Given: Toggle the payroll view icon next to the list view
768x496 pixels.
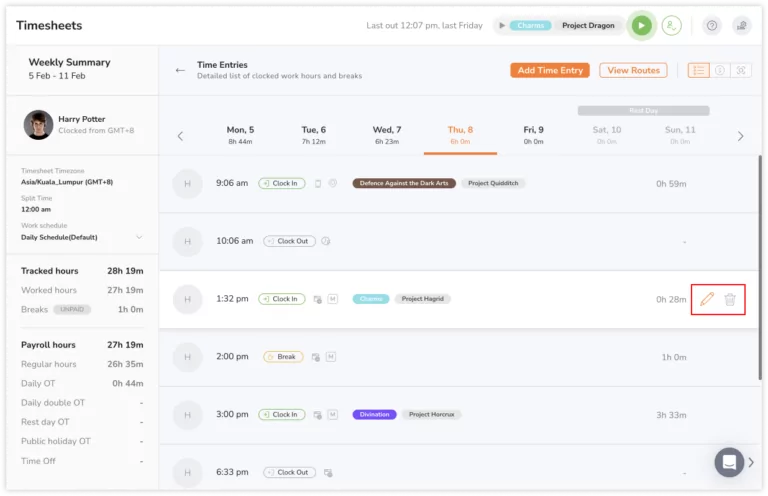Looking at the screenshot, I should (x=720, y=71).
